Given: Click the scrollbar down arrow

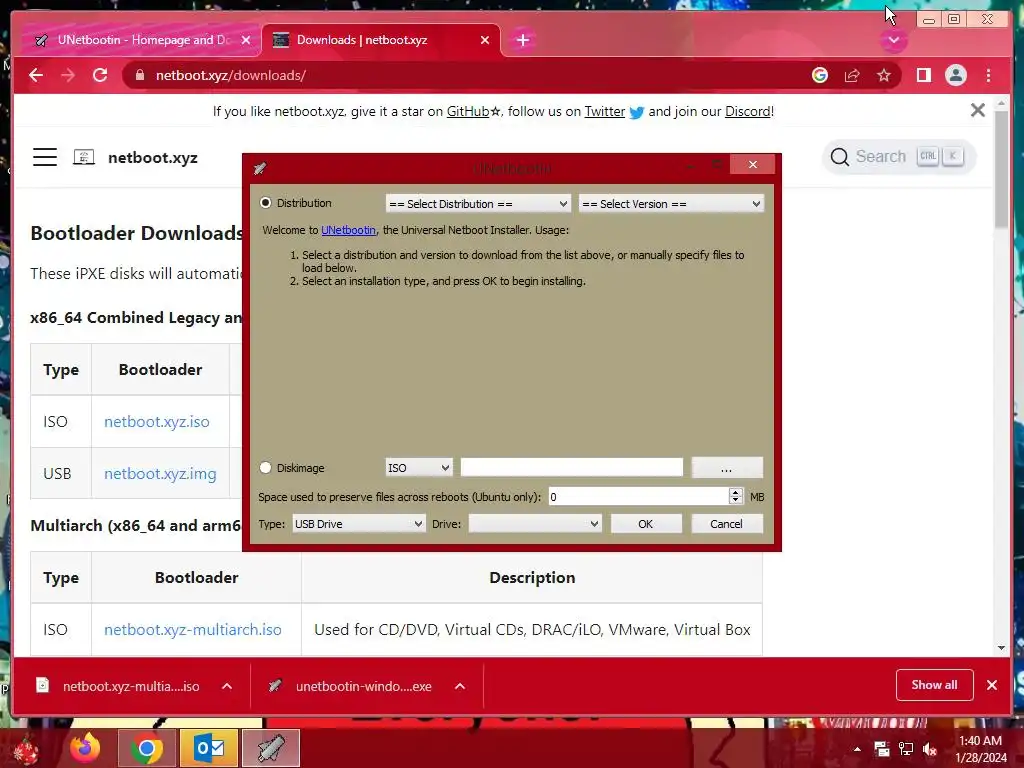Looking at the screenshot, I should (x=1001, y=648).
